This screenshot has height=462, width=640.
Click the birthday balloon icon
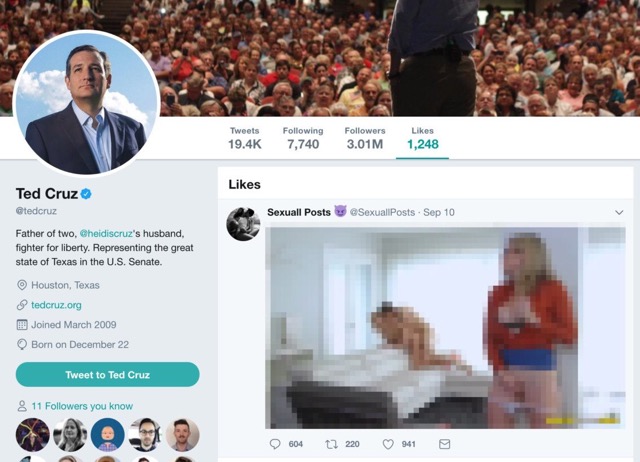pyautogui.click(x=22, y=344)
